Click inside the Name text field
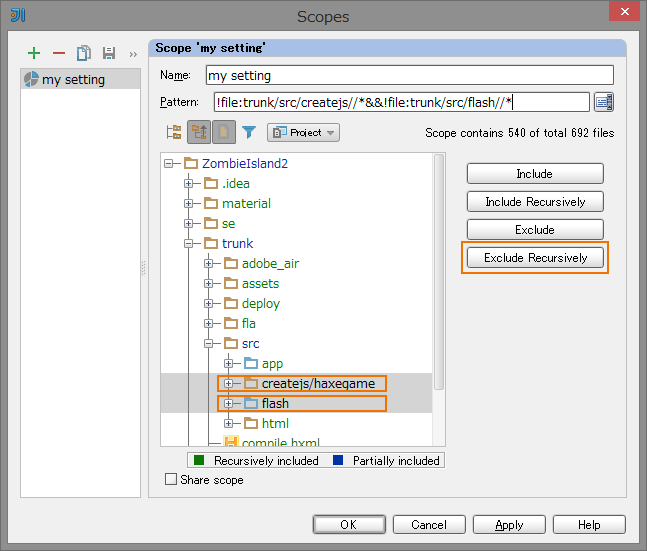Screen dimensions: 647x551 click(408, 75)
